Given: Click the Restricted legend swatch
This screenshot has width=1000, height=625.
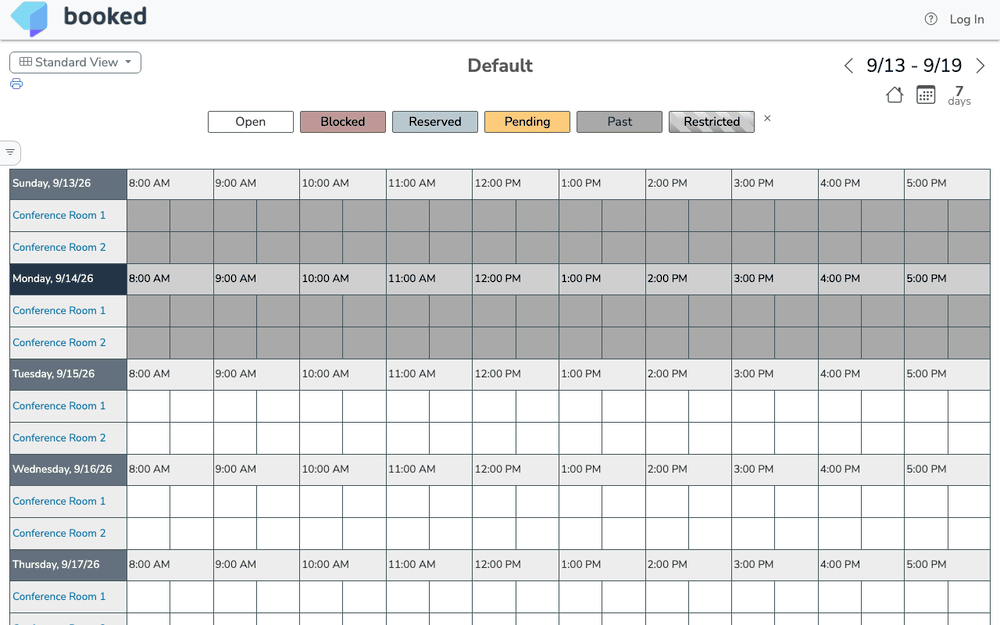Looking at the screenshot, I should coord(712,122).
